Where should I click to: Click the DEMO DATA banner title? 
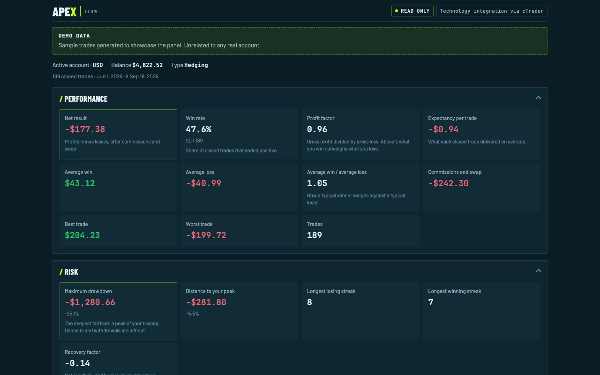[x=74, y=36]
